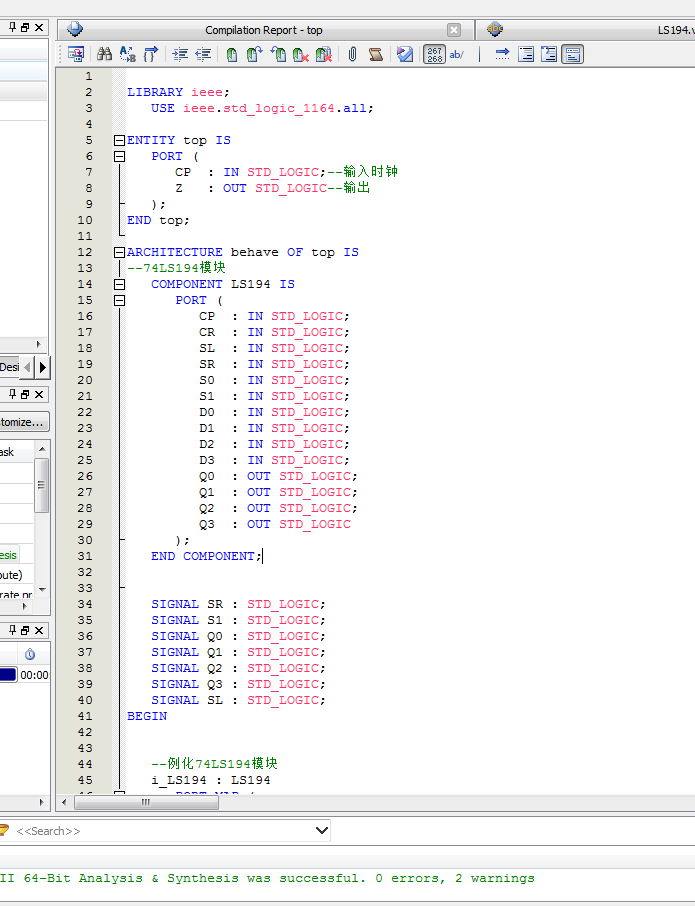Click line number 31 in gutter
This screenshot has height=906, width=695.
tap(85, 556)
